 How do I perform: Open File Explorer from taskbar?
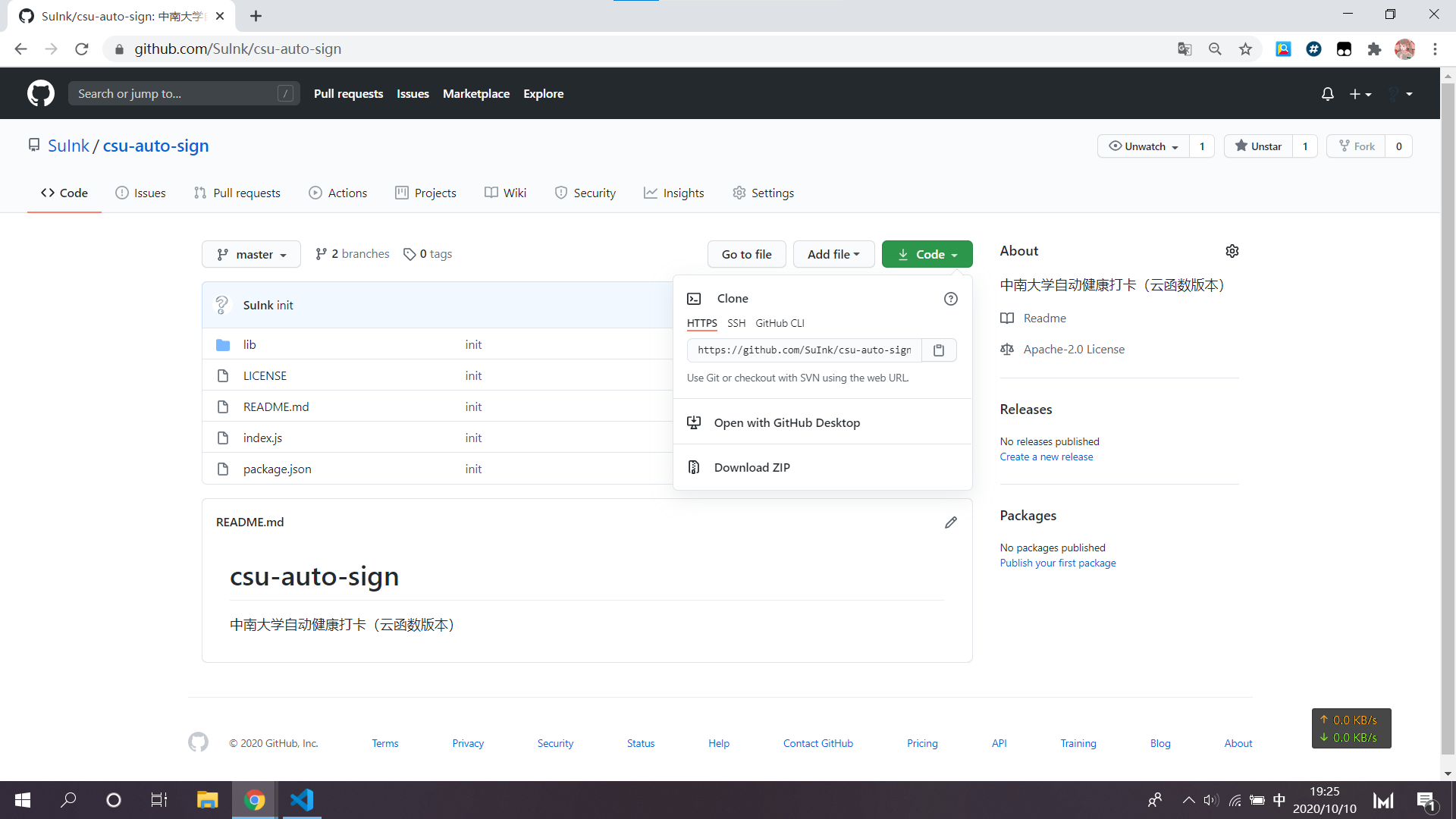(207, 800)
